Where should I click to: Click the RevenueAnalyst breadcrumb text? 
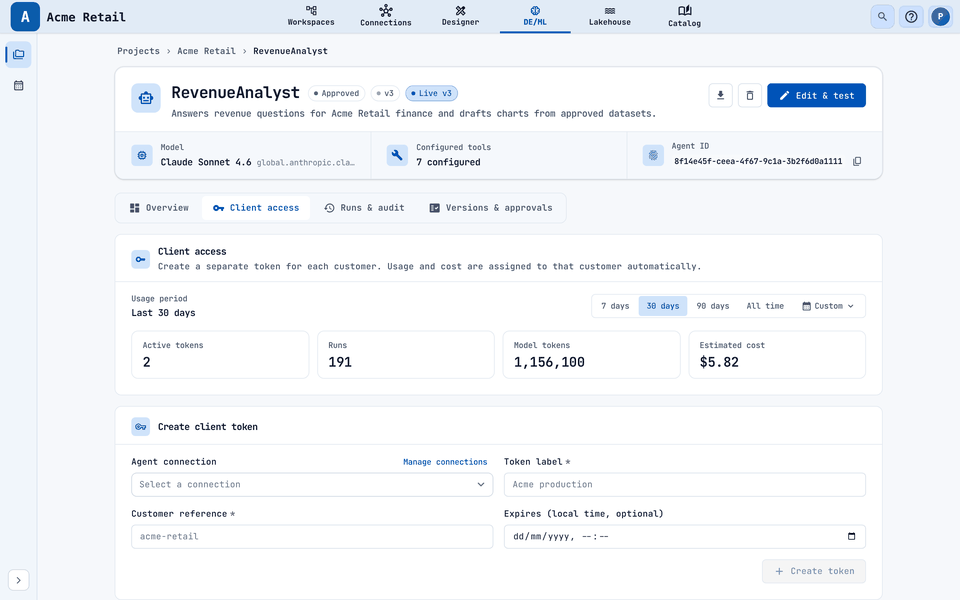(x=290, y=51)
